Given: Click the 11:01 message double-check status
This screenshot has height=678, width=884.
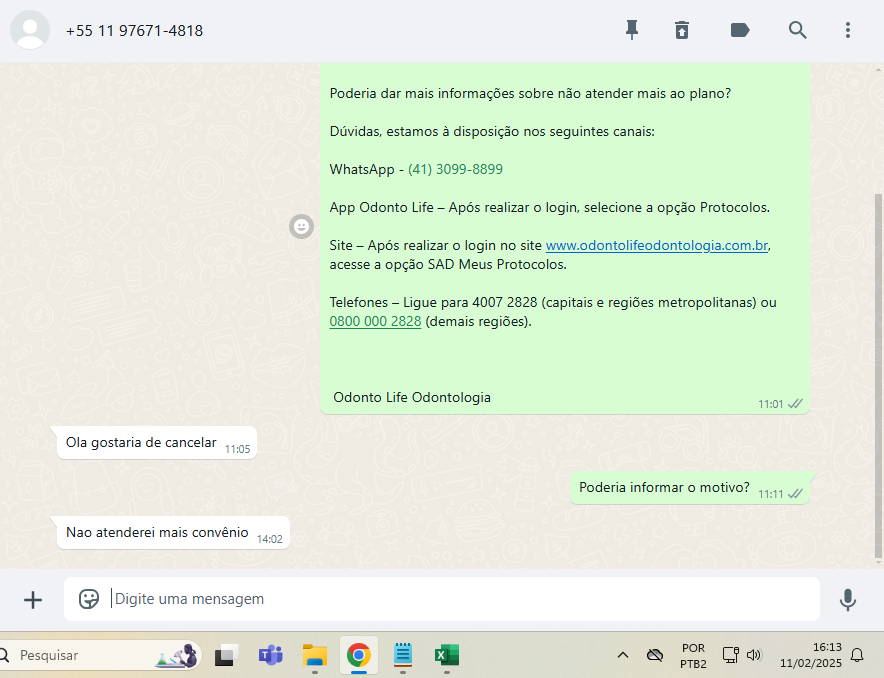Looking at the screenshot, I should [x=795, y=404].
